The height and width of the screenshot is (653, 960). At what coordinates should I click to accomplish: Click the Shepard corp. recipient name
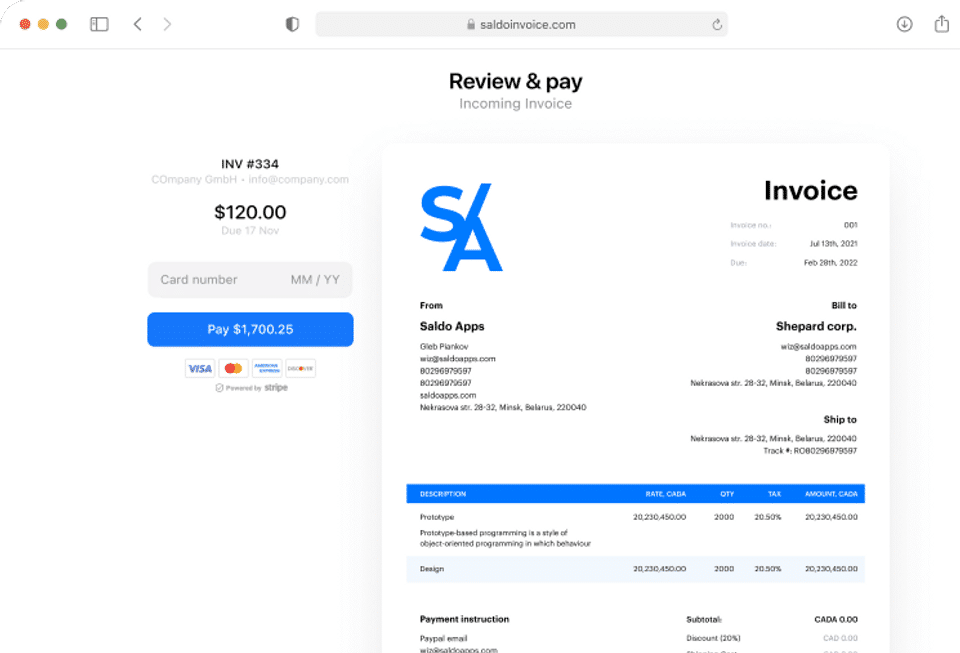tap(816, 326)
